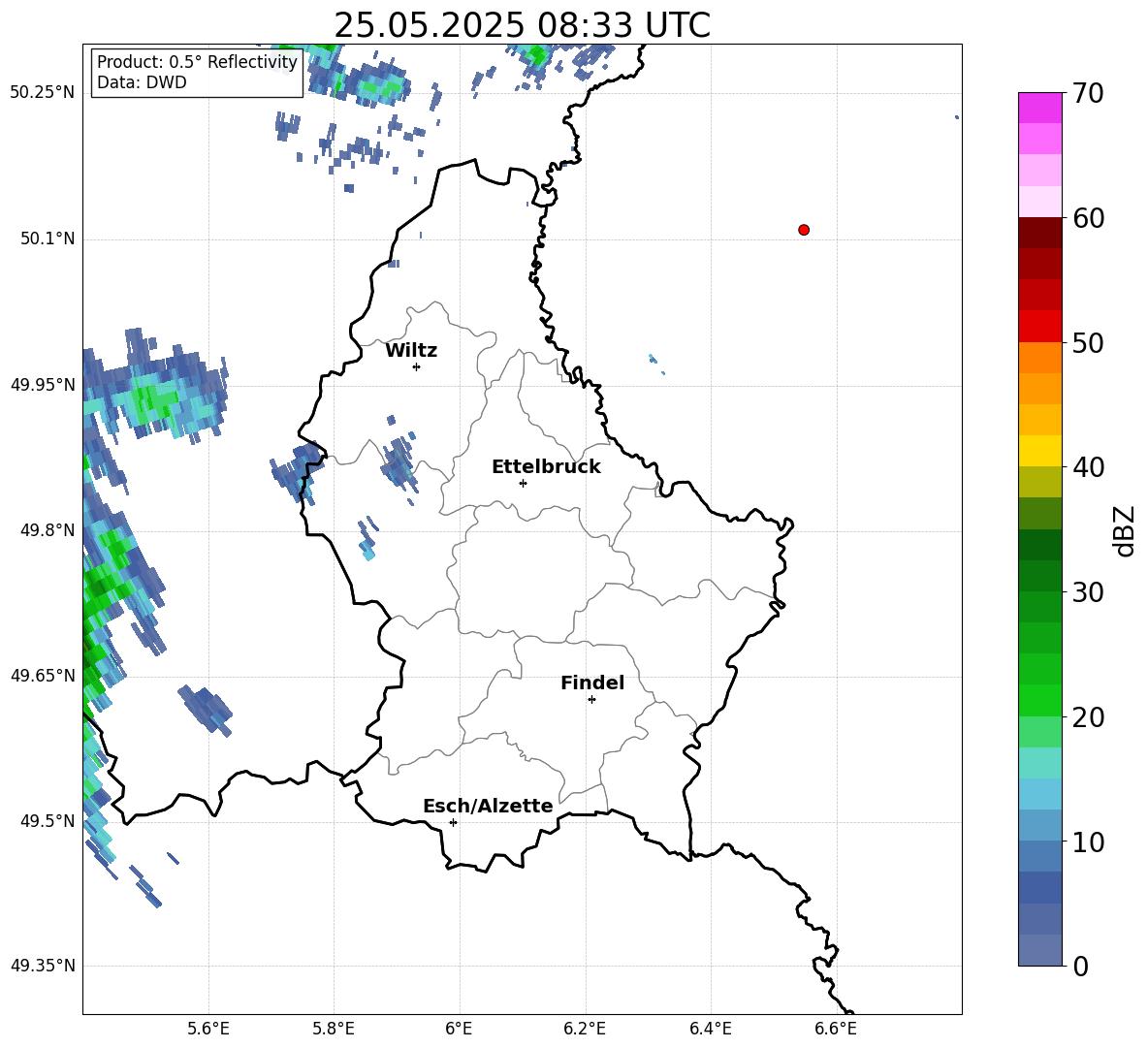Click the dBZ colorbar axis label
The height and width of the screenshot is (1048, 1148).
coord(1124,530)
